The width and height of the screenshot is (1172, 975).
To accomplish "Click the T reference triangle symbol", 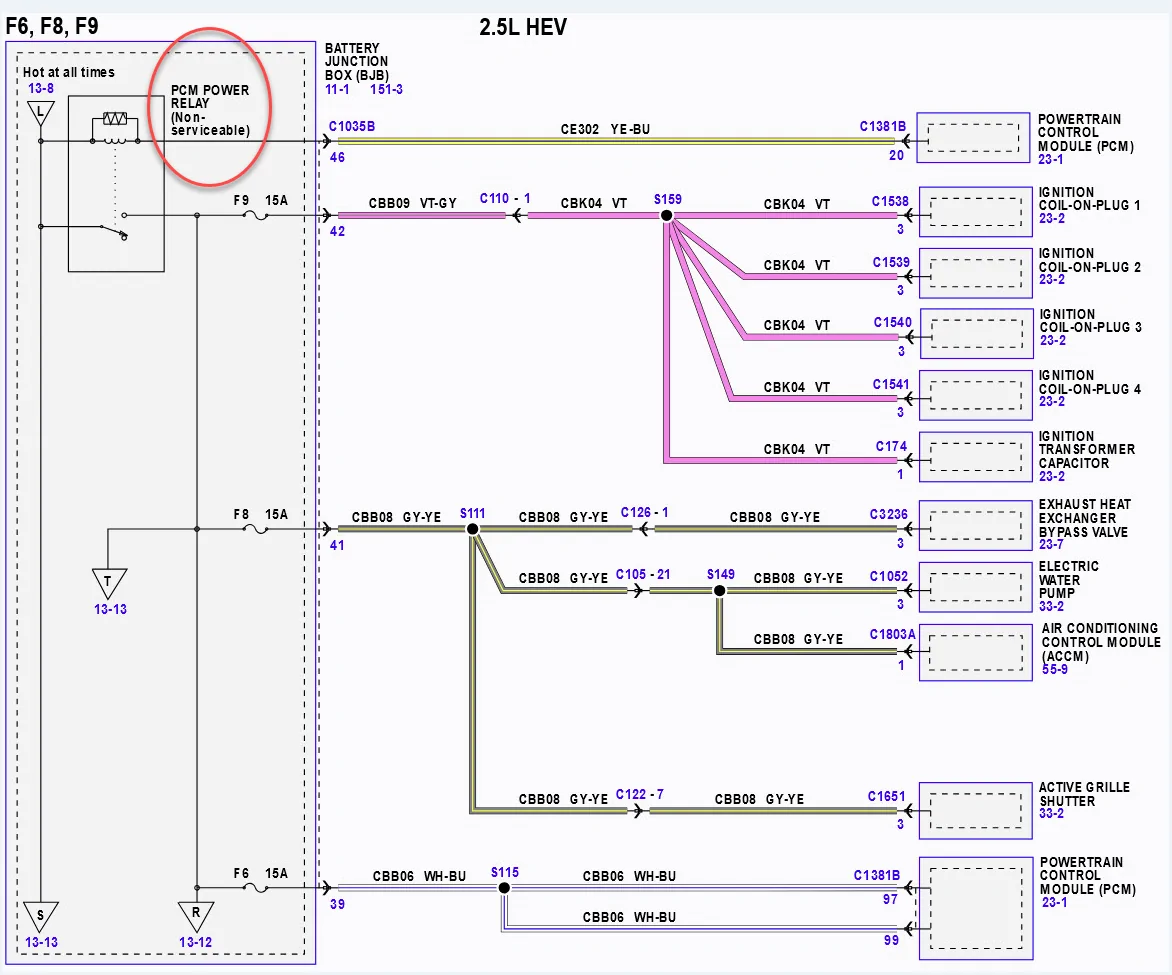I will (109, 582).
